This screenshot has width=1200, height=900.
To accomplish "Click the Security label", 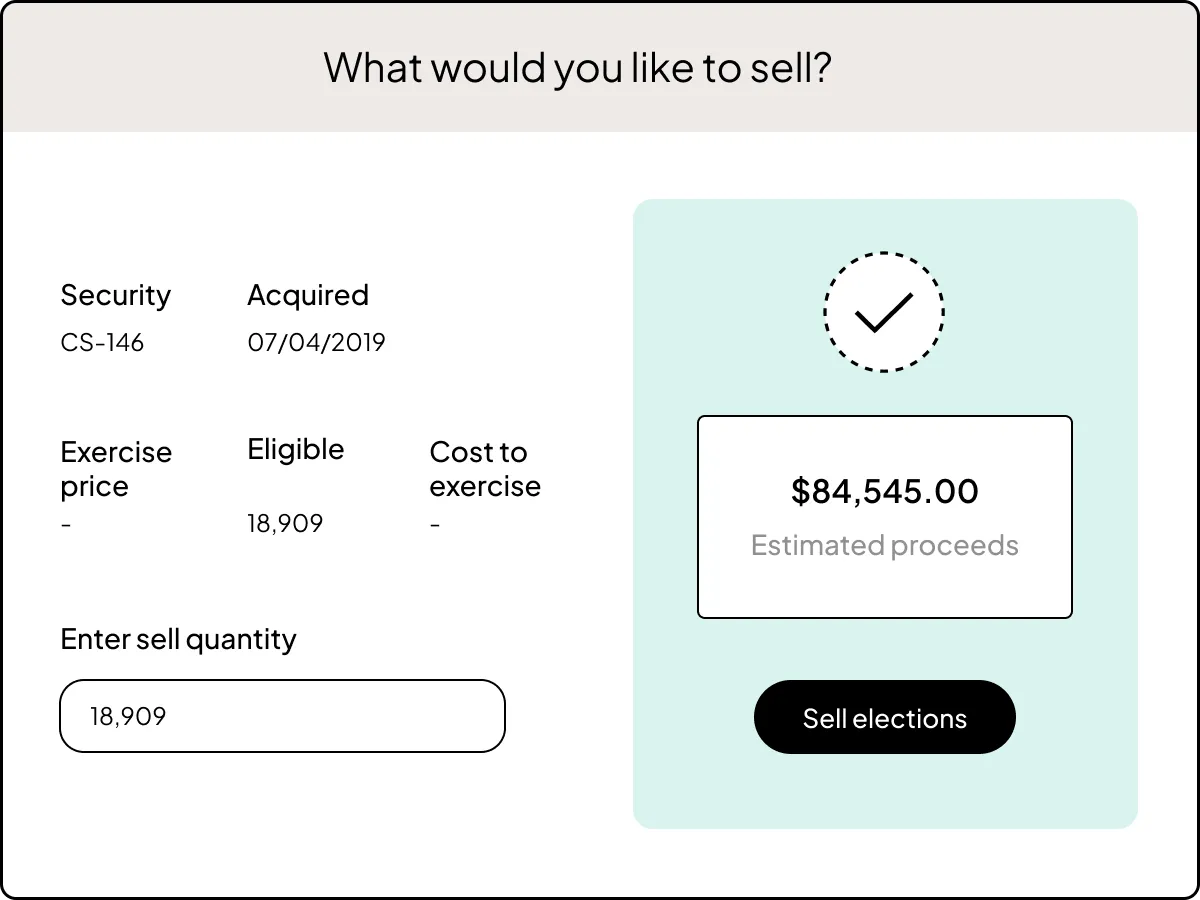I will [x=116, y=295].
